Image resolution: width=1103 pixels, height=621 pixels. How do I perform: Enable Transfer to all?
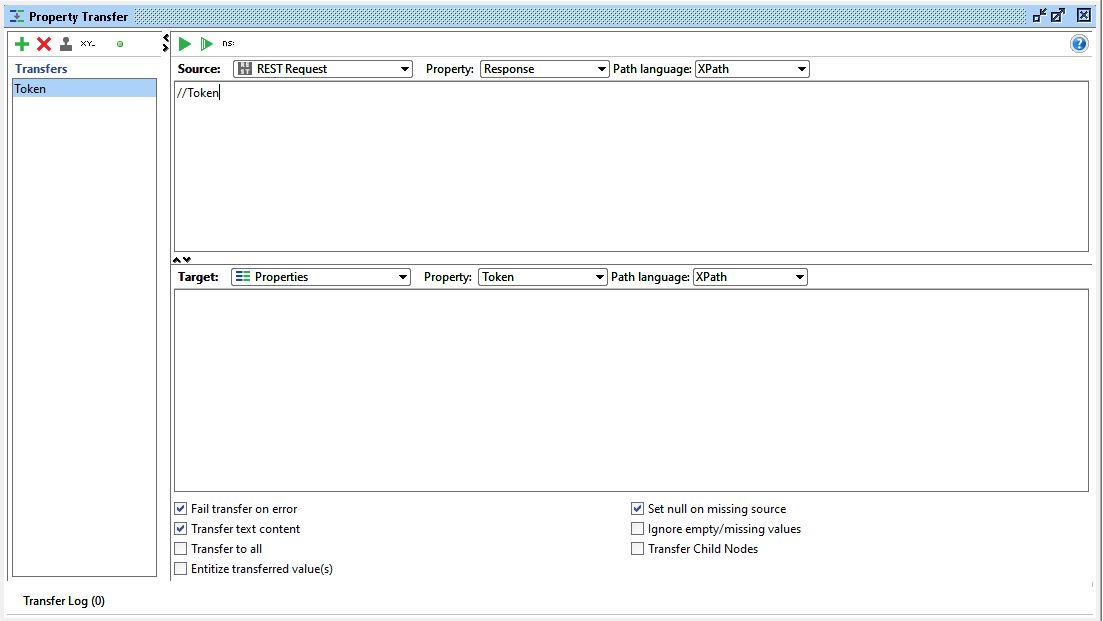[181, 549]
